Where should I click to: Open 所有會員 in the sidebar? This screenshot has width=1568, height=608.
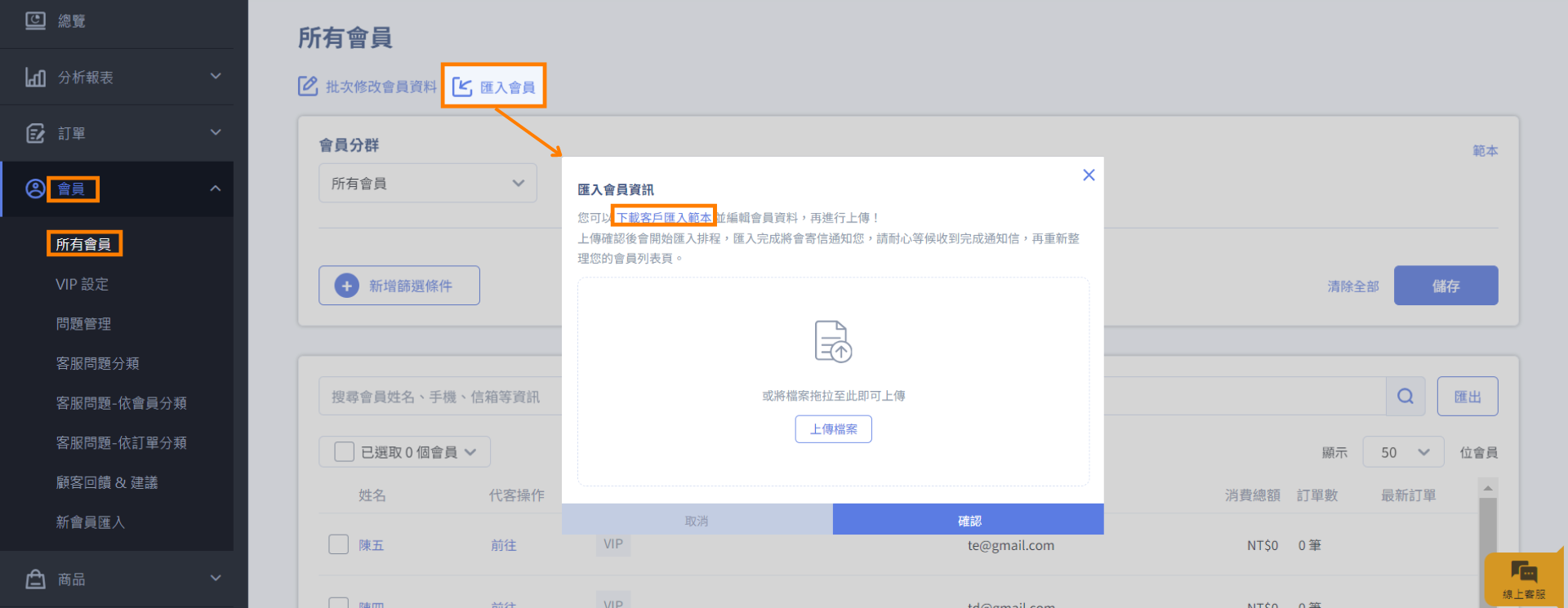pos(83,244)
